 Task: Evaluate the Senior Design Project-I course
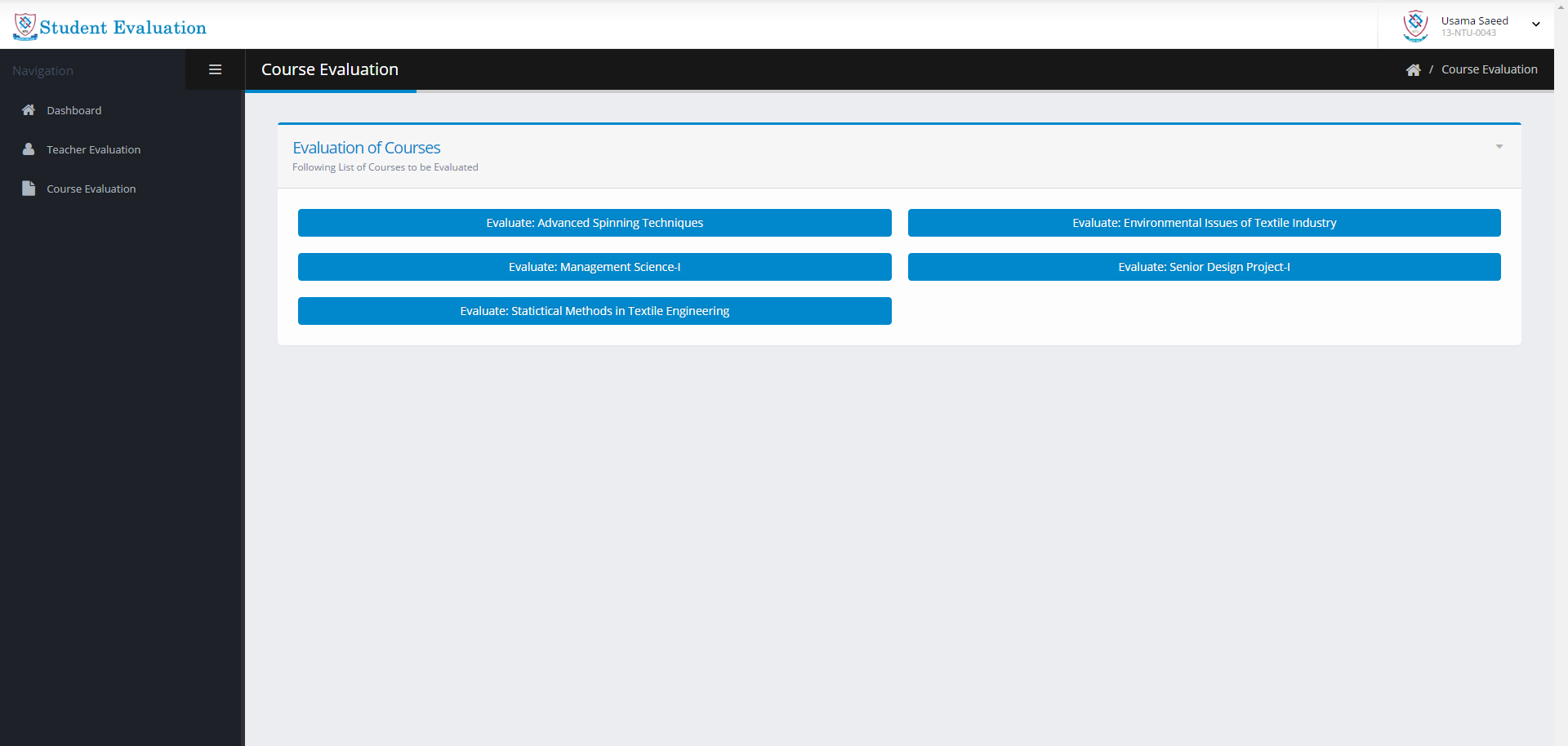(x=1204, y=267)
